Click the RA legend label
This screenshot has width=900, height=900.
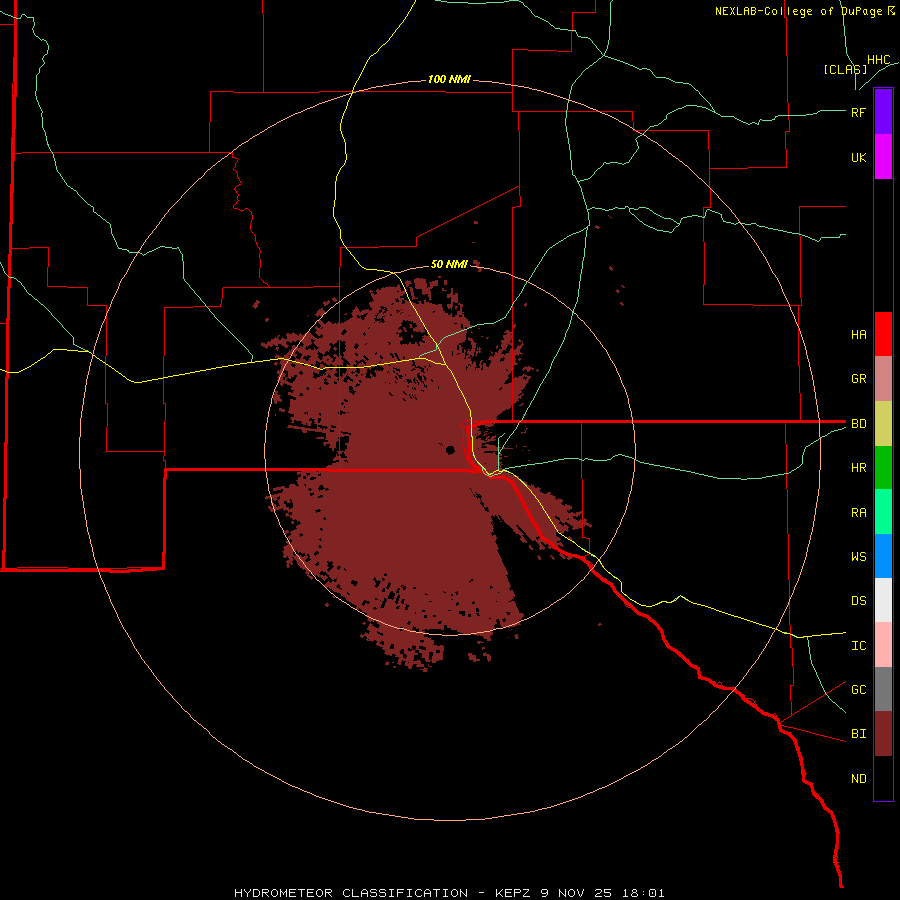click(858, 512)
